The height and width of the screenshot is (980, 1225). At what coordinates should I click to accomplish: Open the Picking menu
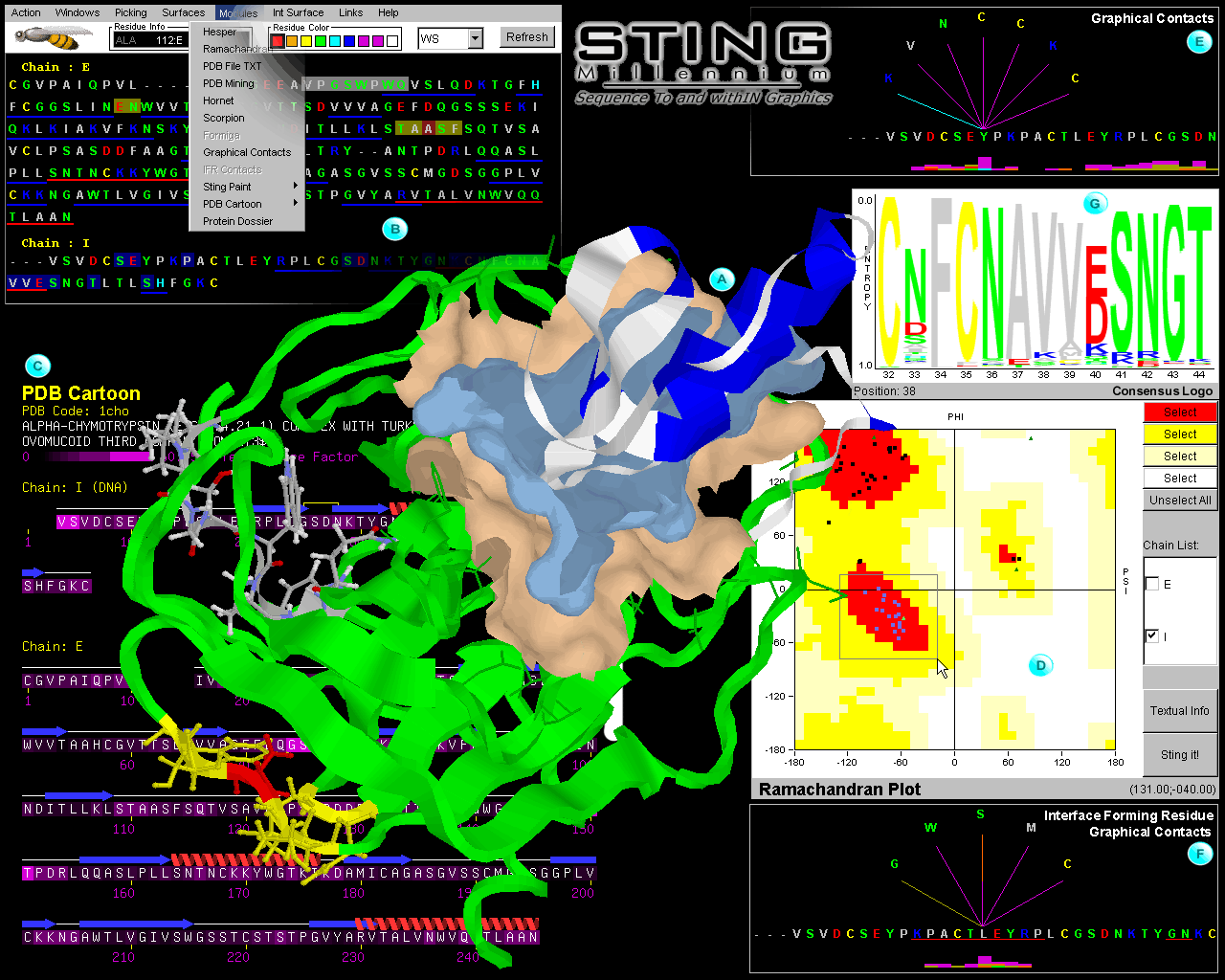click(x=131, y=12)
